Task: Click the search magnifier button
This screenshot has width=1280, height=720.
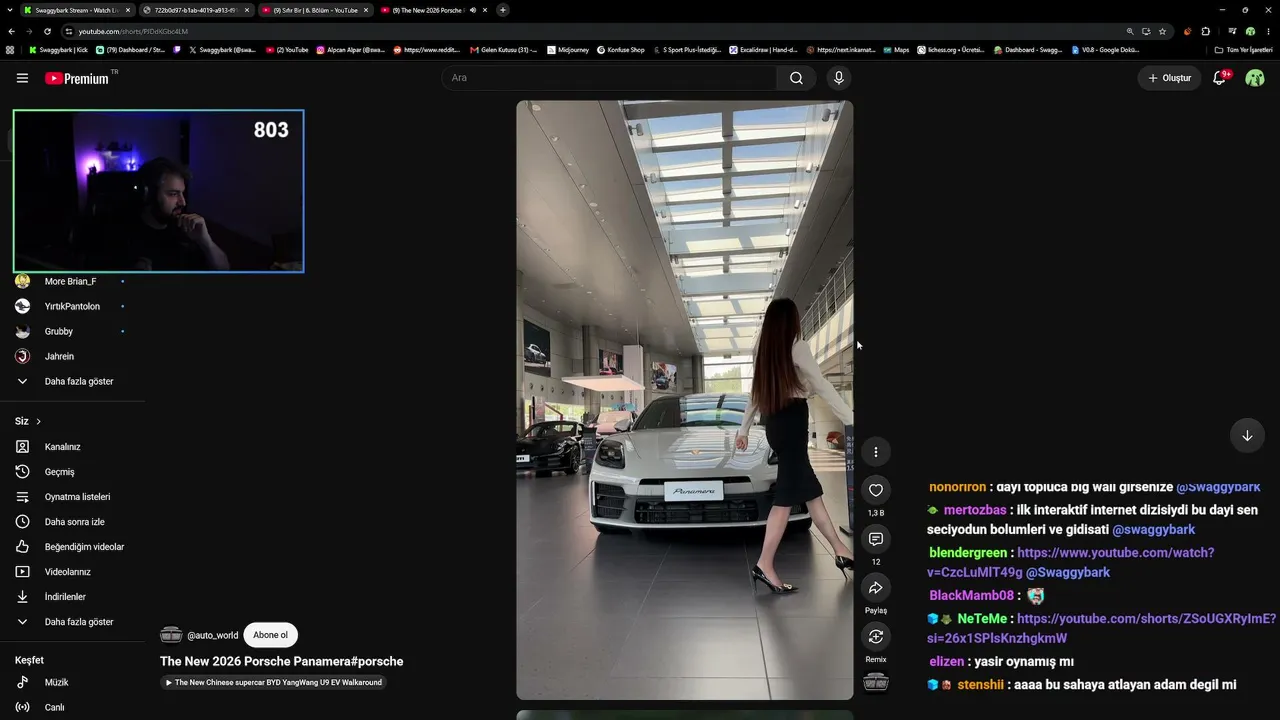Action: point(796,78)
